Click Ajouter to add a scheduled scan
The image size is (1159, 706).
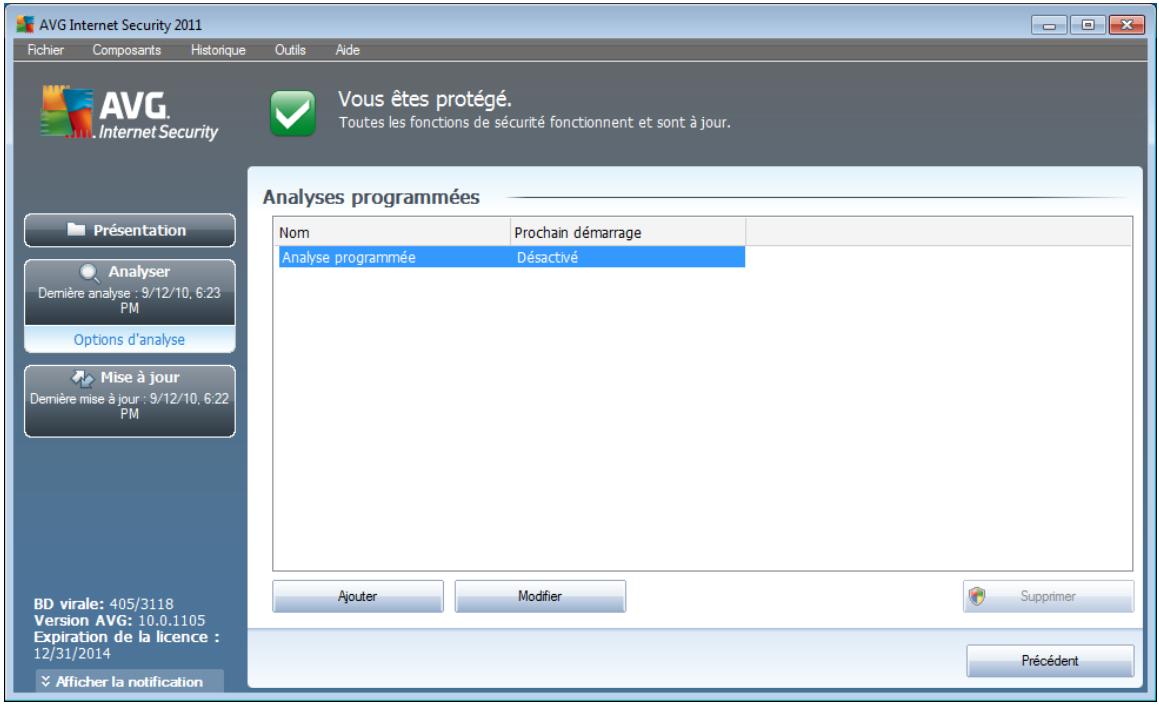pos(358,596)
